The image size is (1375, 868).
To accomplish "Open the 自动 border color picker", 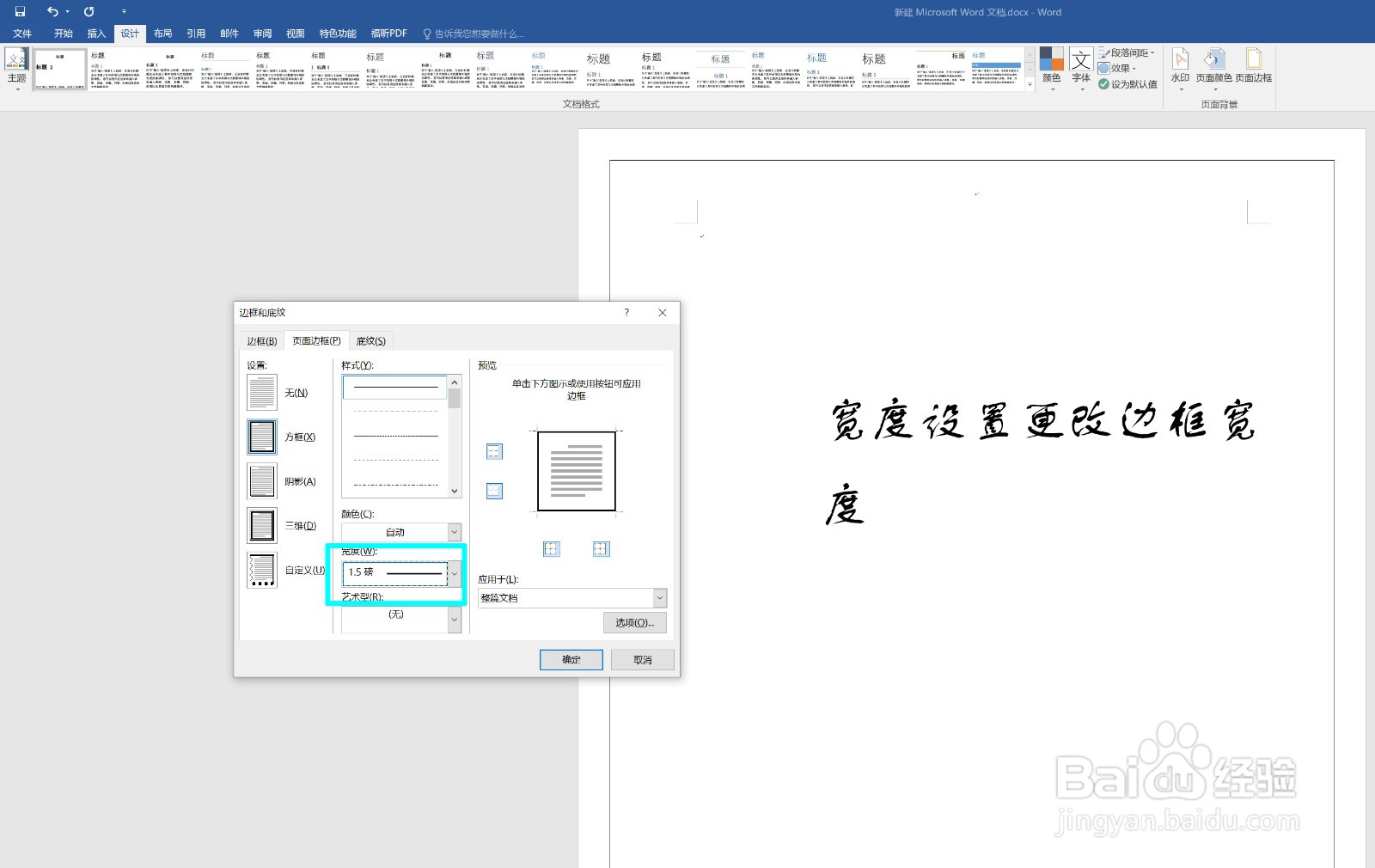I will [453, 531].
